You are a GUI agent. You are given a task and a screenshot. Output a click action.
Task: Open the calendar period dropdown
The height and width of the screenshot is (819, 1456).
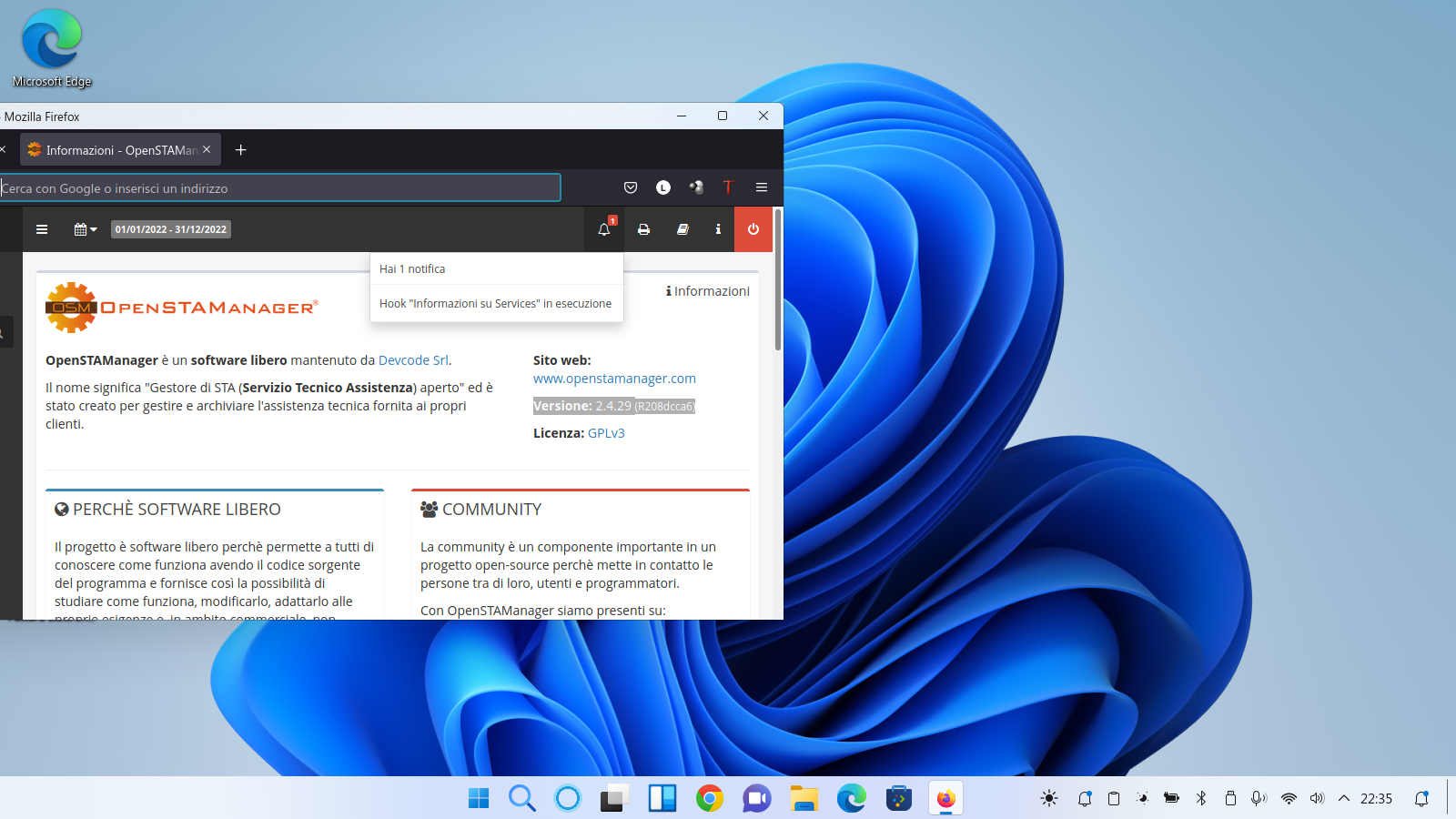[x=86, y=229]
